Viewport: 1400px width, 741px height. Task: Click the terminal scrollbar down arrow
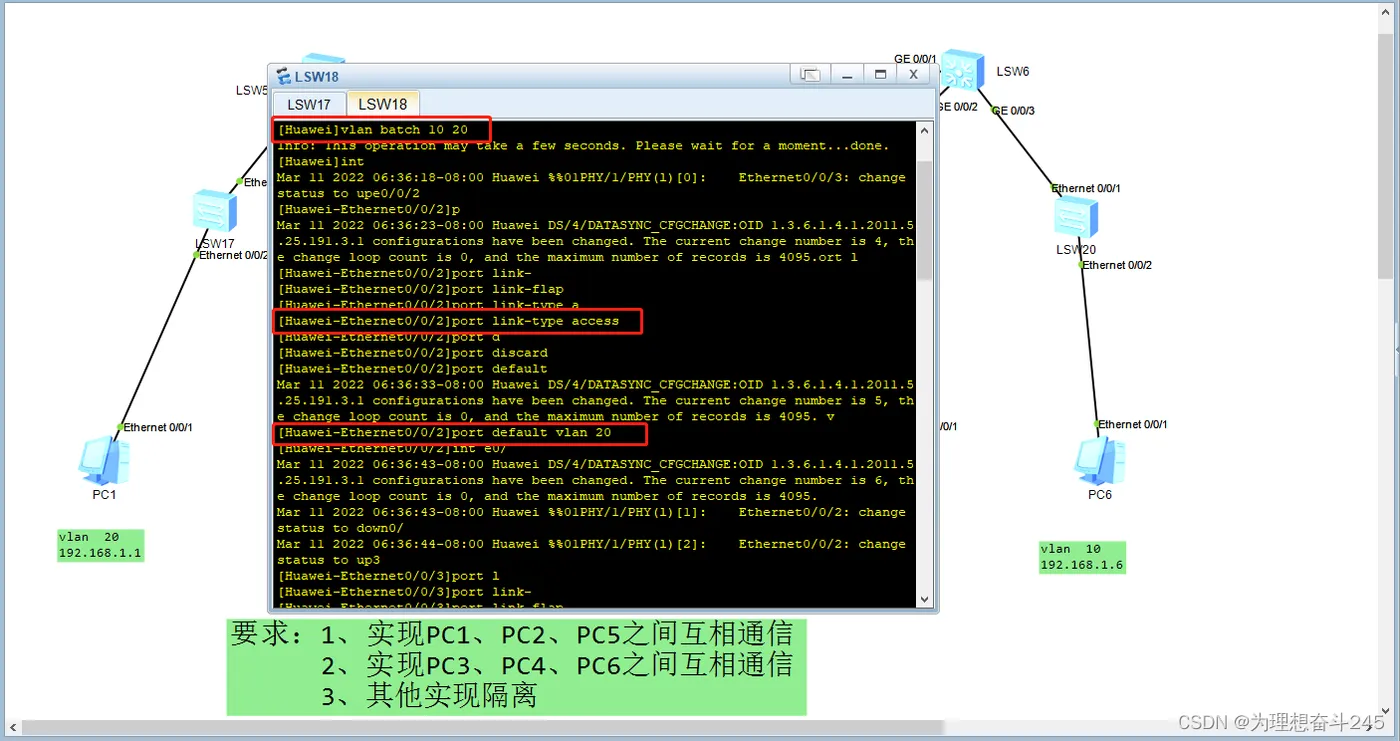[925, 599]
